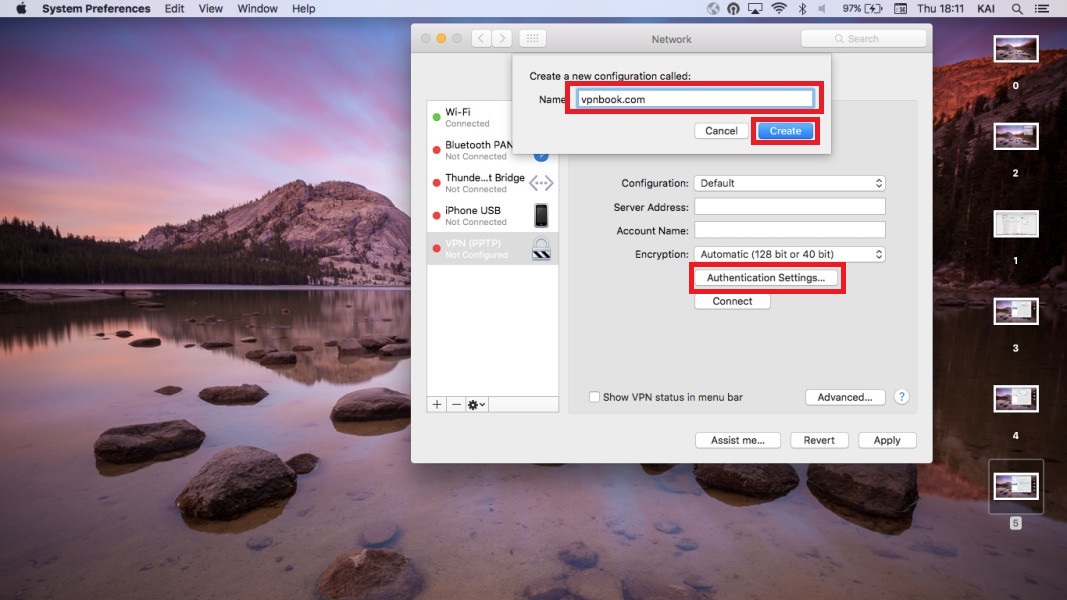
Task: Open the View menu
Action: pyautogui.click(x=211, y=9)
